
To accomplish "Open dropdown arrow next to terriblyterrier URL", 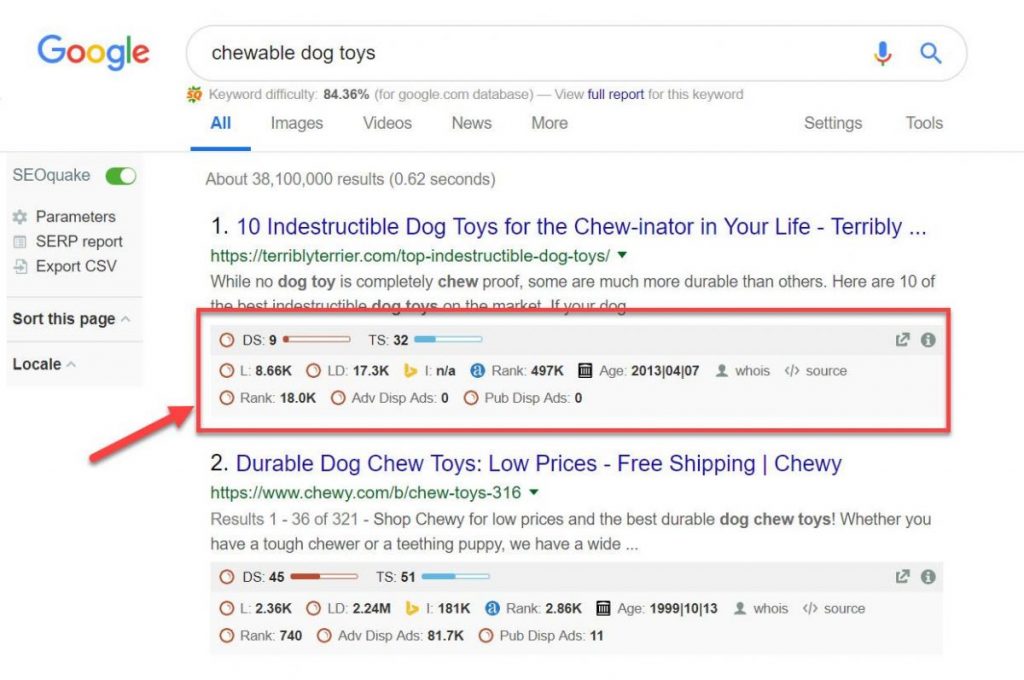I will pos(622,255).
